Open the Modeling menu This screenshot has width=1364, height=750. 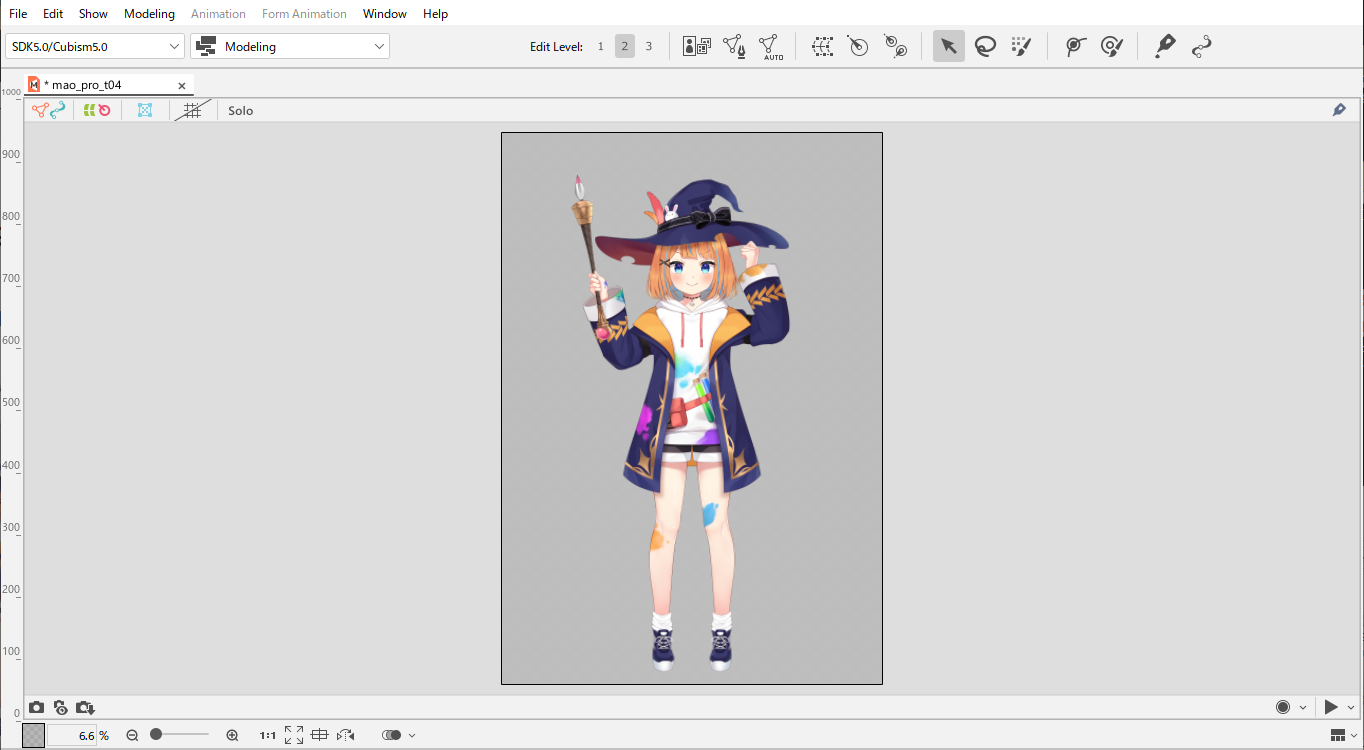149,14
